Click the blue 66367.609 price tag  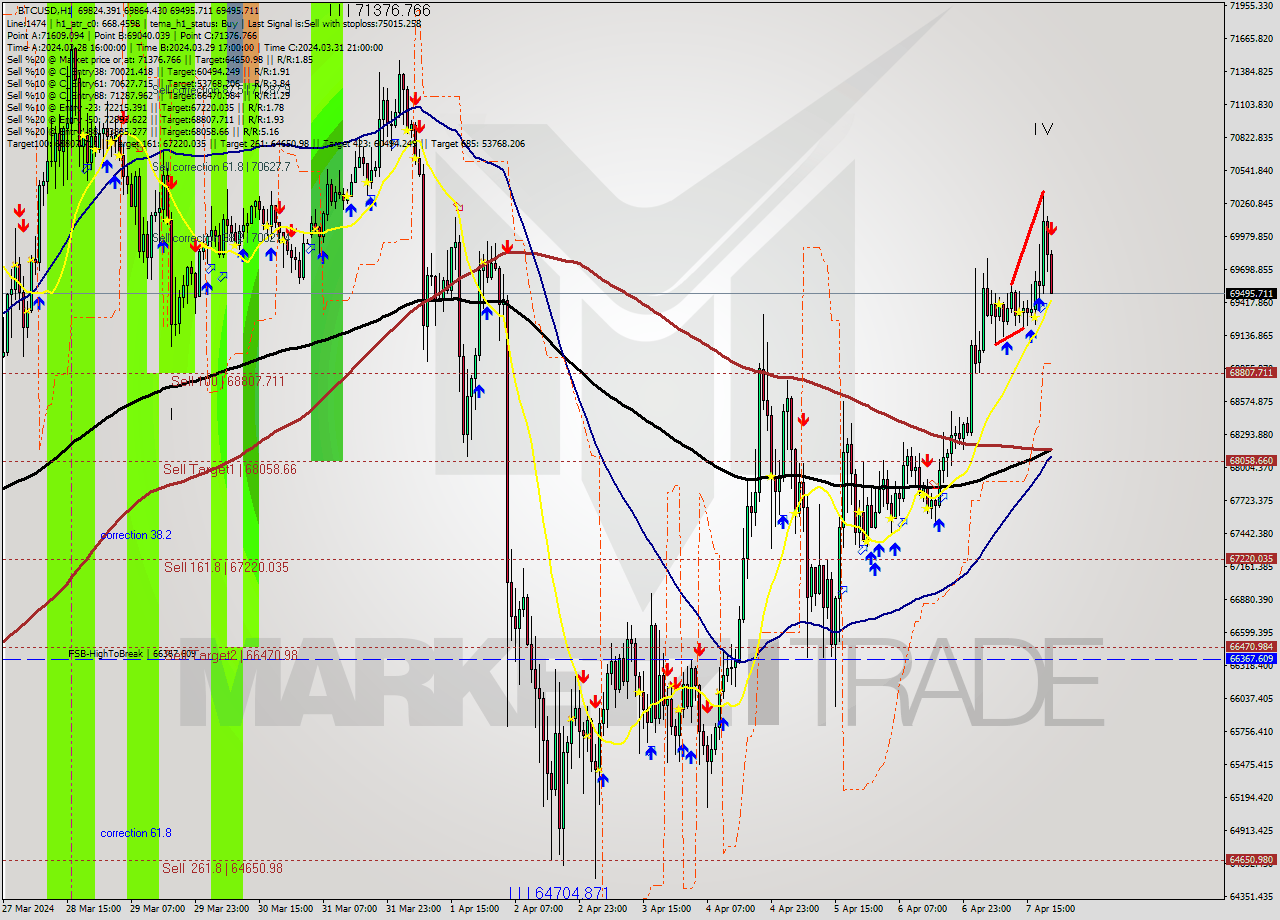[1250, 659]
